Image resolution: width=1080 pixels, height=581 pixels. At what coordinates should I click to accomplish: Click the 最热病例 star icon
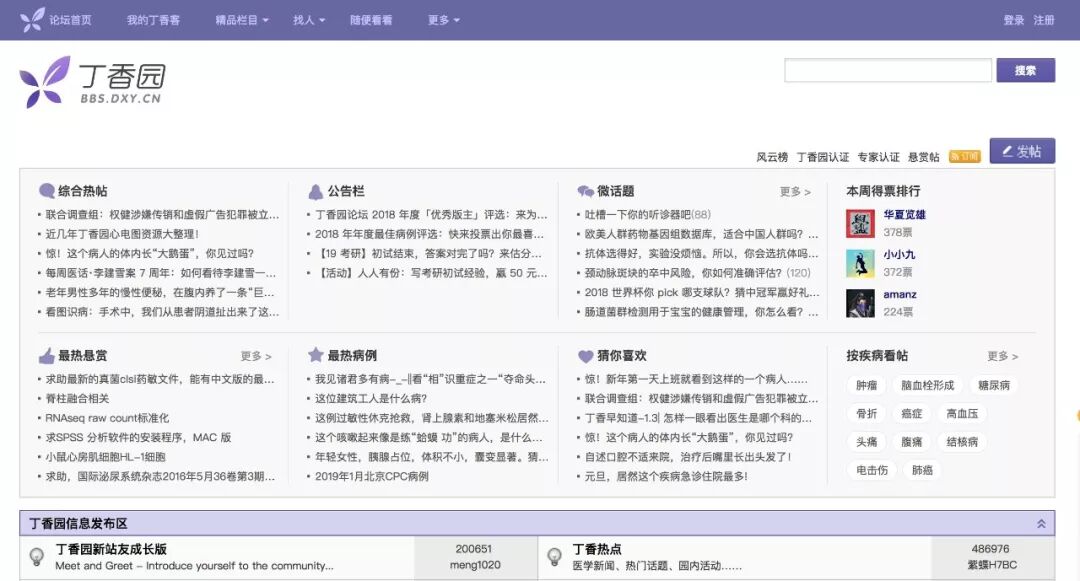(x=315, y=355)
